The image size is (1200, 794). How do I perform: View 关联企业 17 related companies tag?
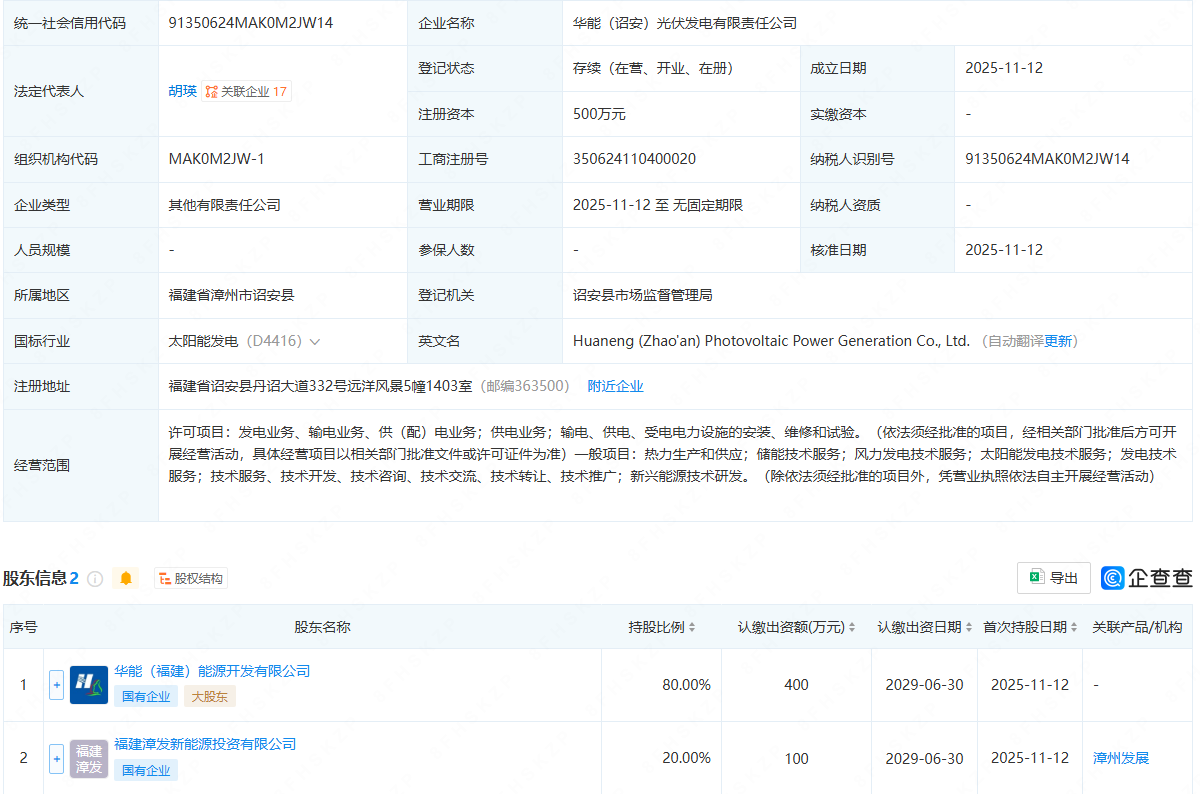[x=247, y=91]
